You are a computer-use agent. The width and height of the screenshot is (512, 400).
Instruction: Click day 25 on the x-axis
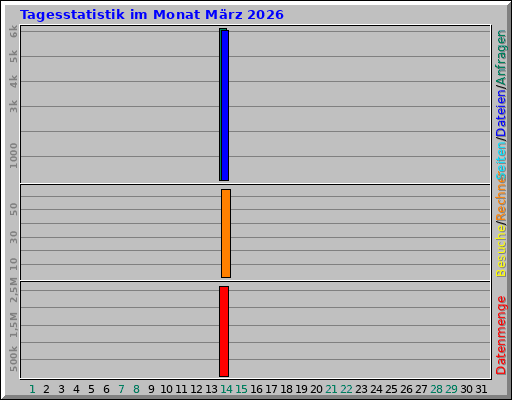[x=391, y=389]
